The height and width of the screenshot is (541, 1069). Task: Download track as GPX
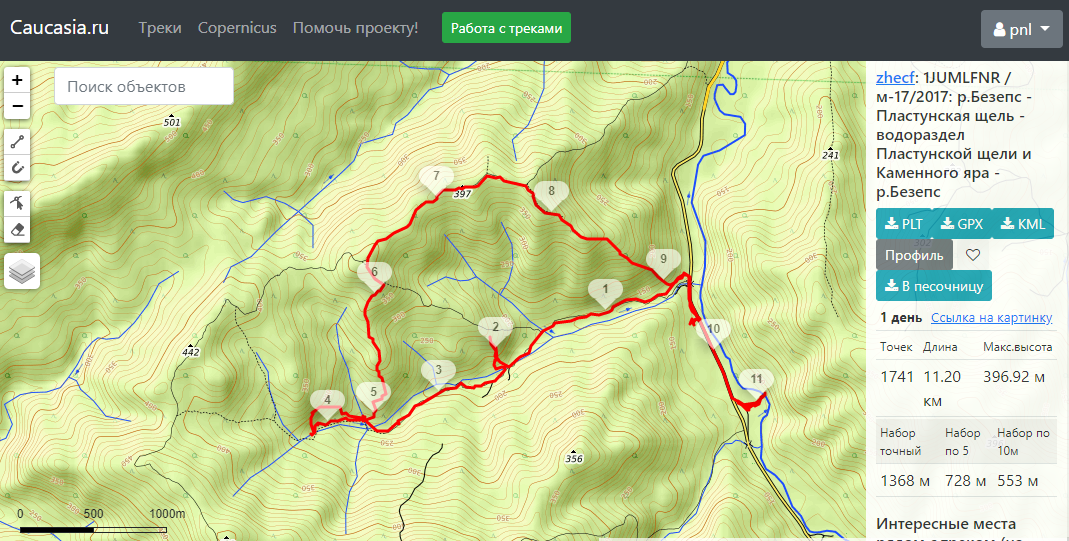coord(961,223)
